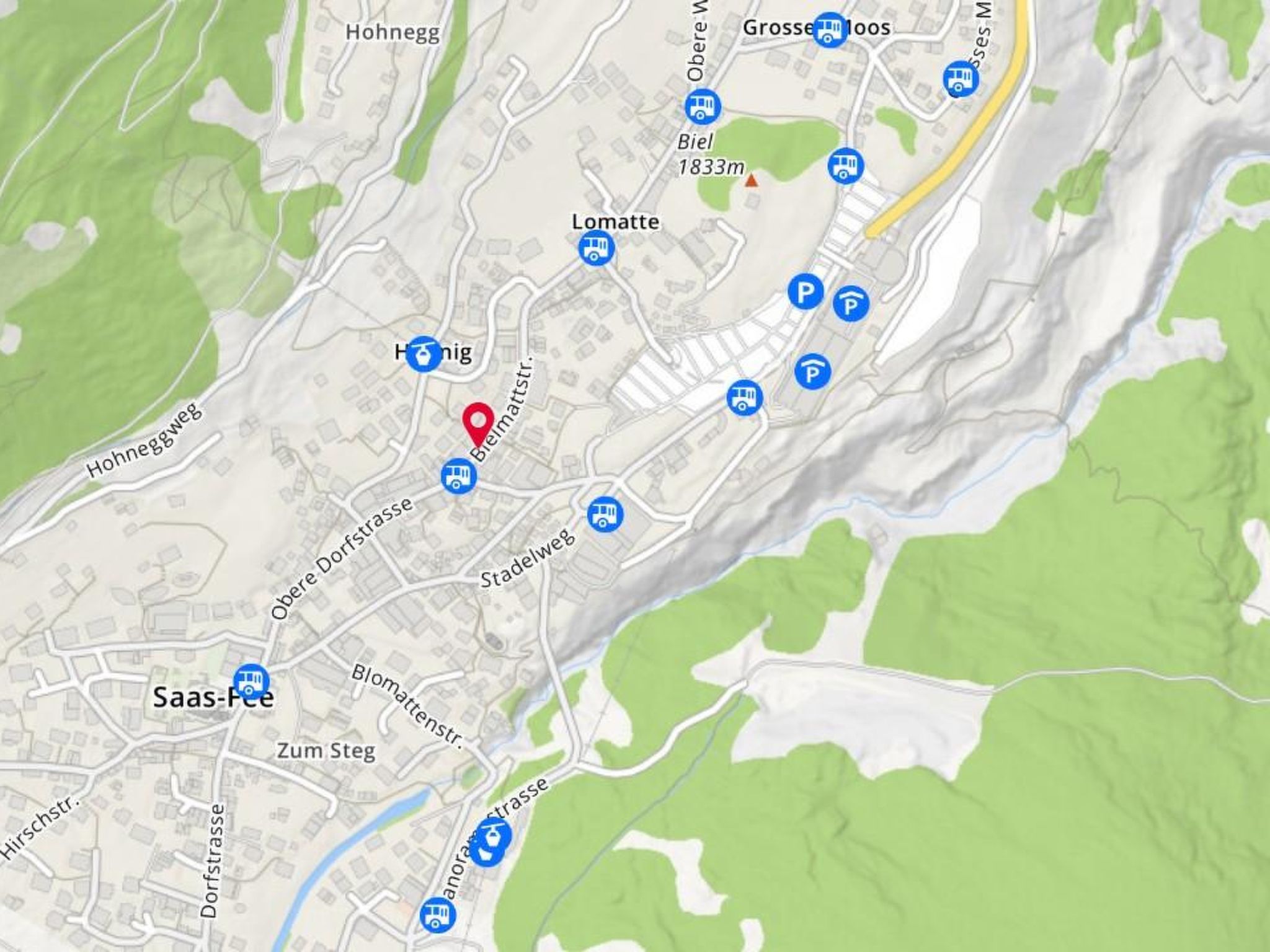1270x952 pixels.
Task: Select the bus stop icon below Lomatte
Action: click(597, 248)
